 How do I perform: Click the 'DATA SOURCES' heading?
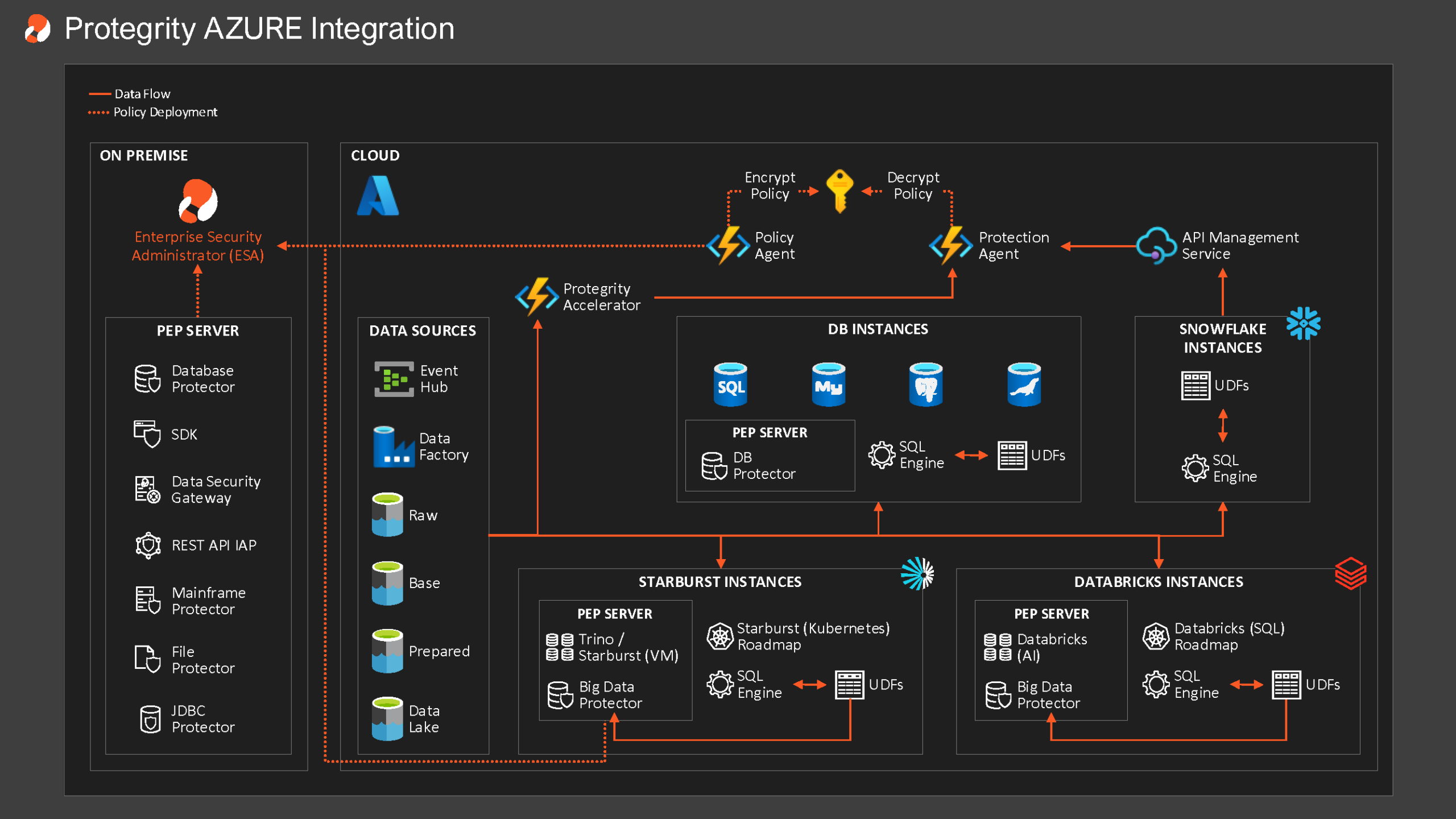(x=423, y=330)
